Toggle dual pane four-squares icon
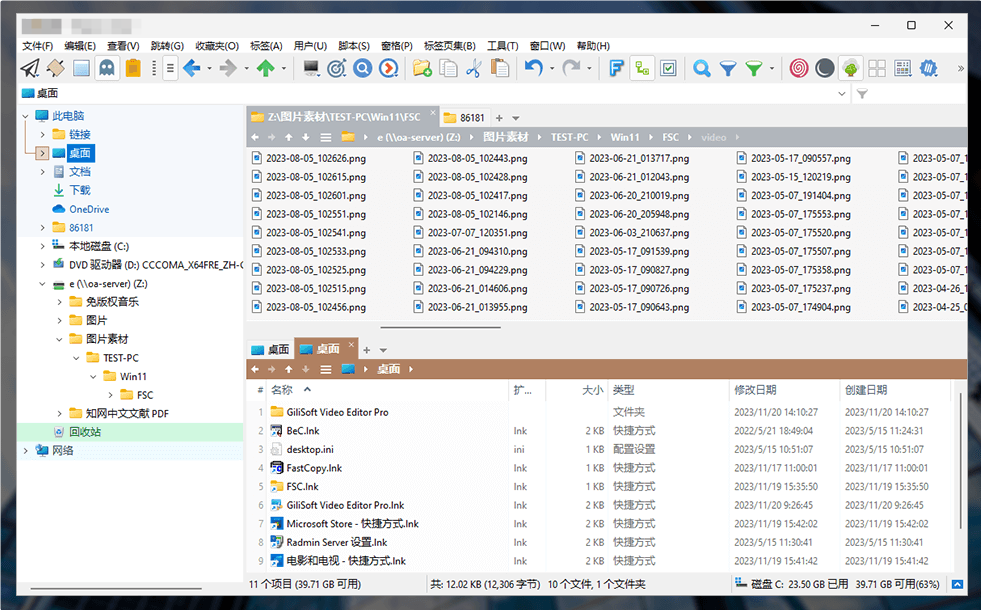Screen dimensions: 981x610 pyautogui.click(x=877, y=68)
